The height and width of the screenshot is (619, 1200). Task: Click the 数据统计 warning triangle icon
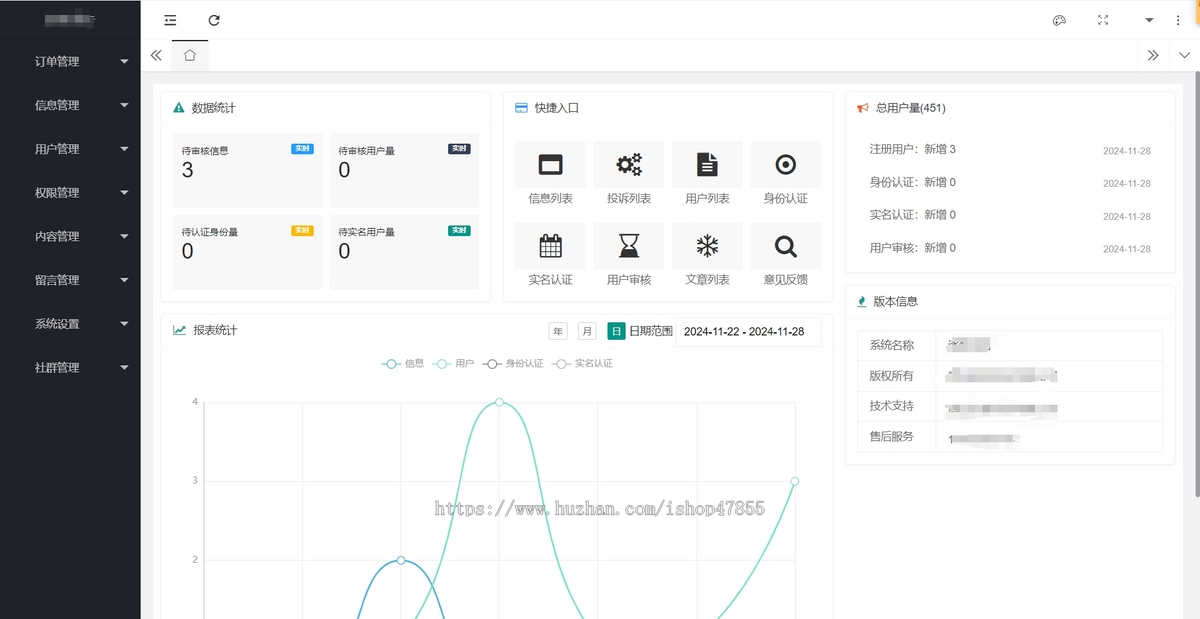tap(179, 108)
